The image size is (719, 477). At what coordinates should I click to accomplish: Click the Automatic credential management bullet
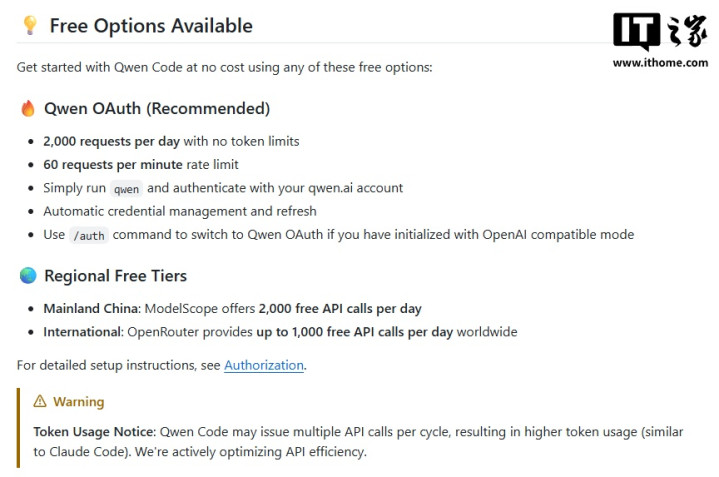(180, 211)
